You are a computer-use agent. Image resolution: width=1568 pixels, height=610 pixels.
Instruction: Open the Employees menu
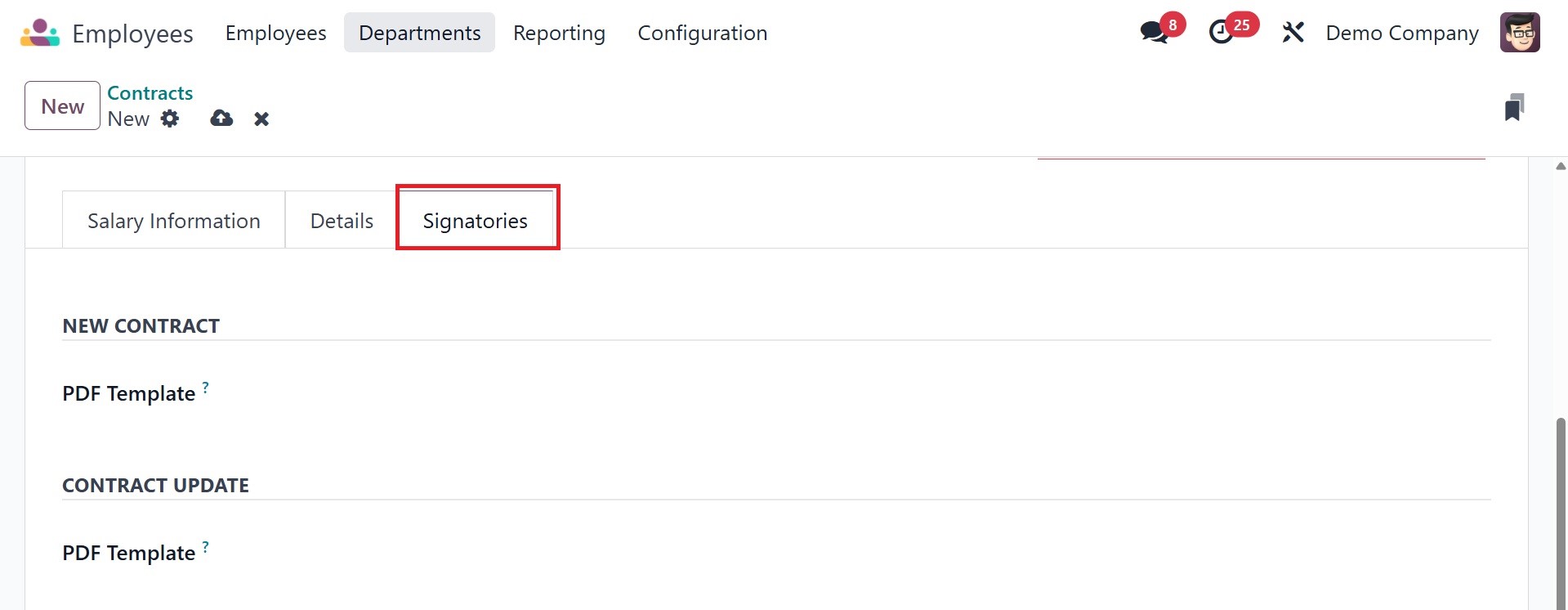[x=275, y=34]
